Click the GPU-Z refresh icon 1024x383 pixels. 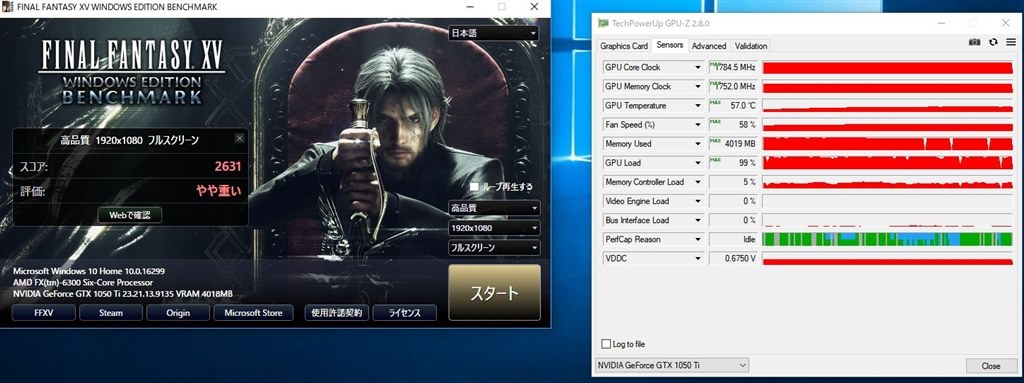[993, 42]
